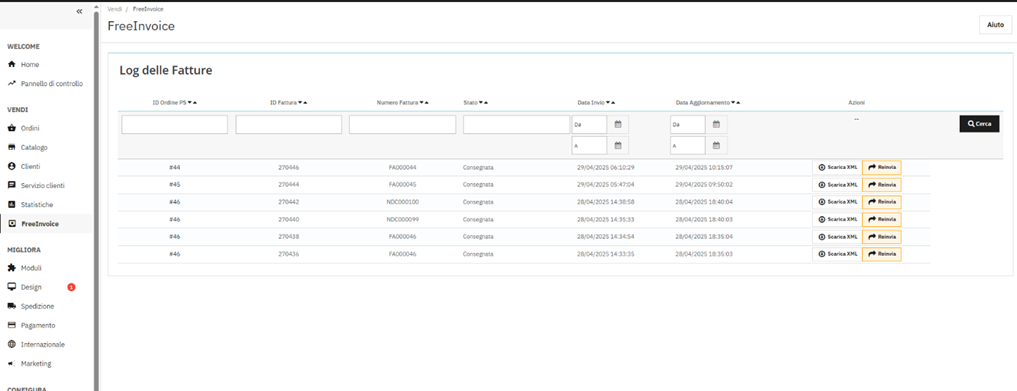
Task: Select ID Fattura cell '270444'
Action: [289, 185]
